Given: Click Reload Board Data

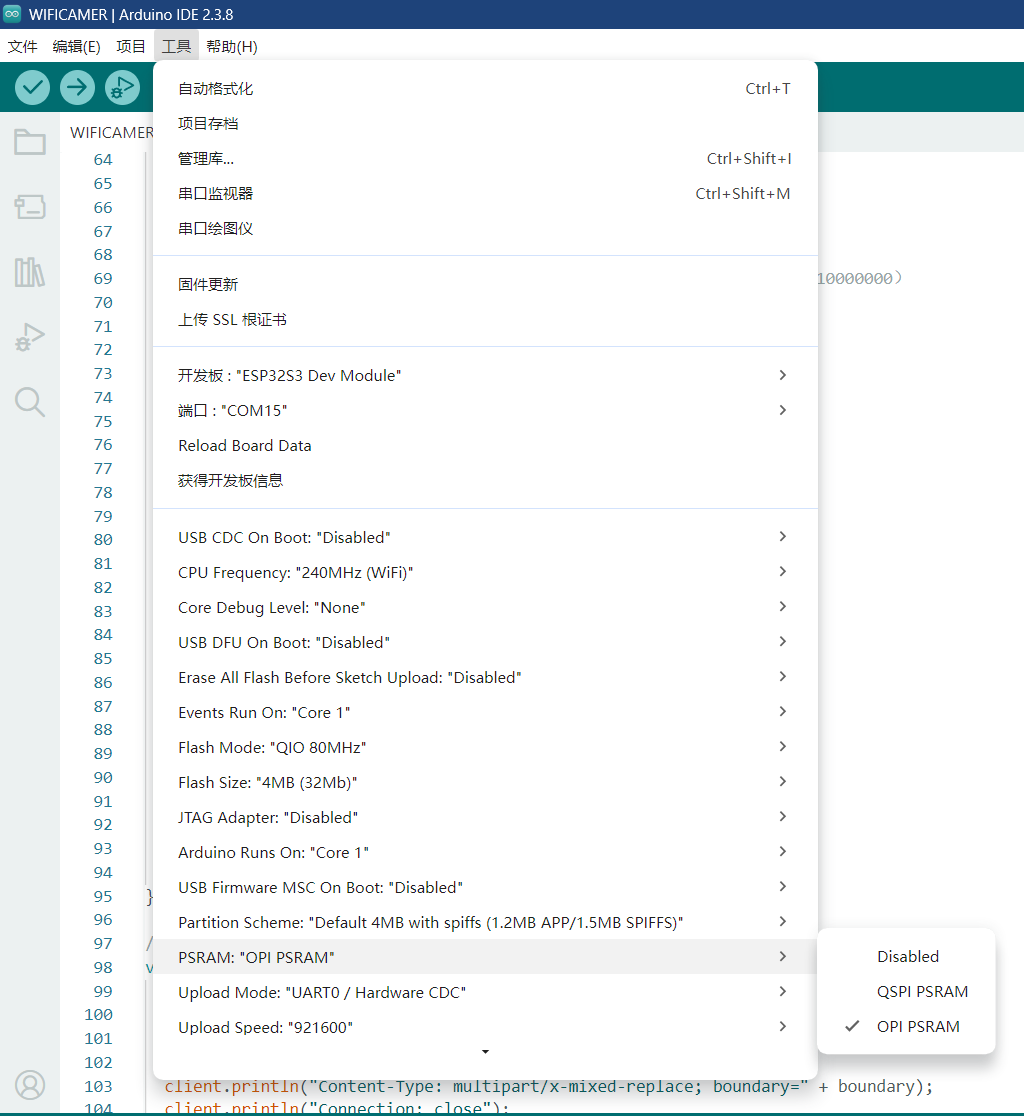Looking at the screenshot, I should [x=485, y=445].
